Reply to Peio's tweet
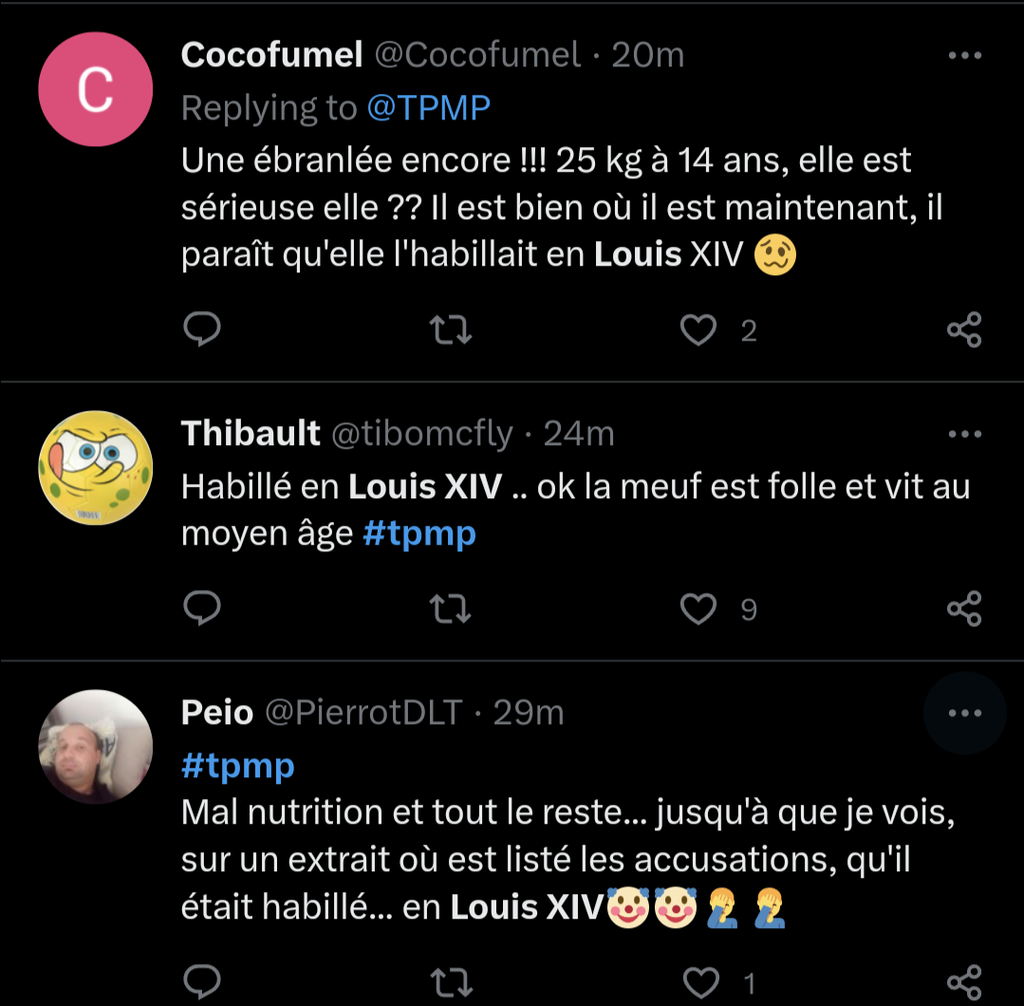 click(x=203, y=980)
